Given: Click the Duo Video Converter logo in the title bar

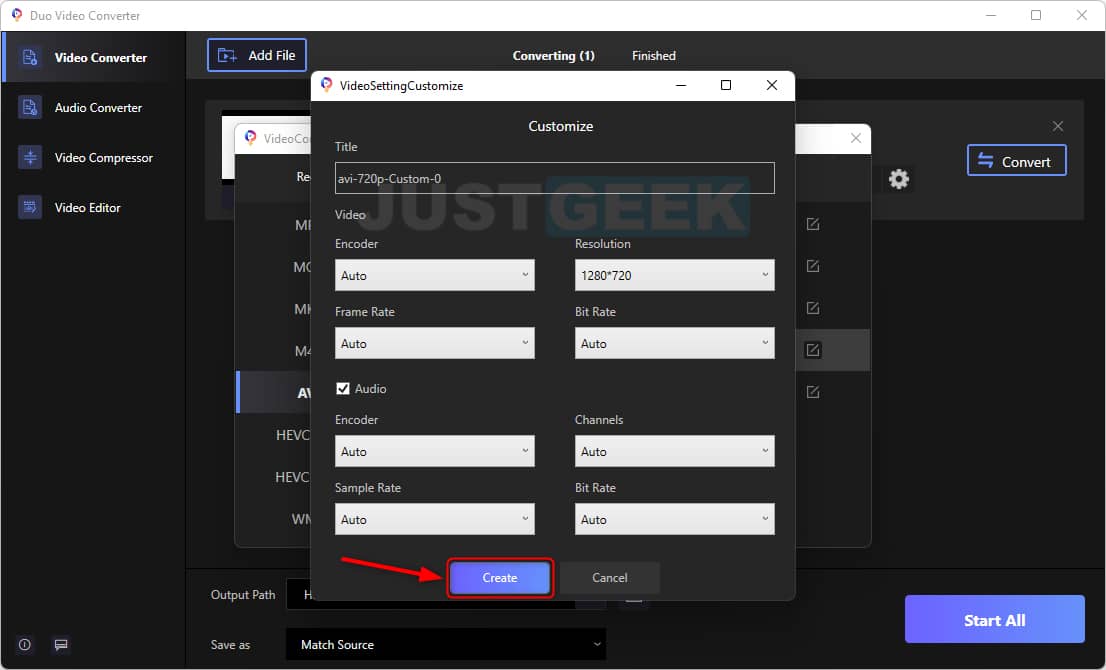Looking at the screenshot, I should click(16, 15).
